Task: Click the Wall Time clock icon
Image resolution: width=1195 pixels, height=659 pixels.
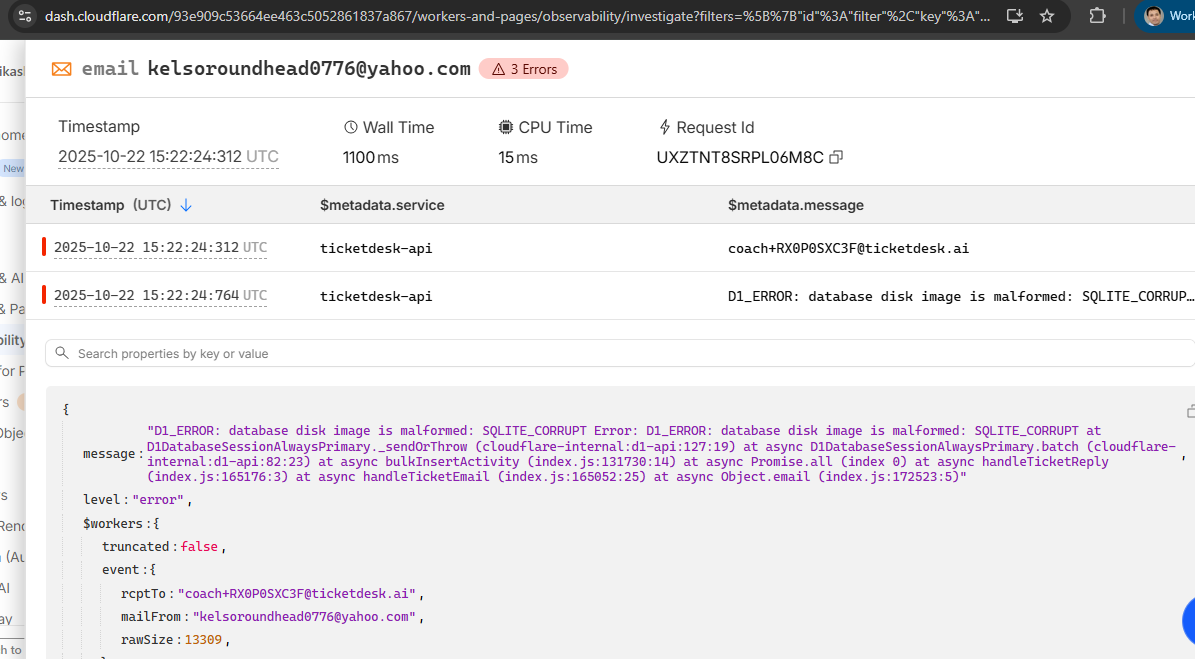Action: [x=351, y=127]
